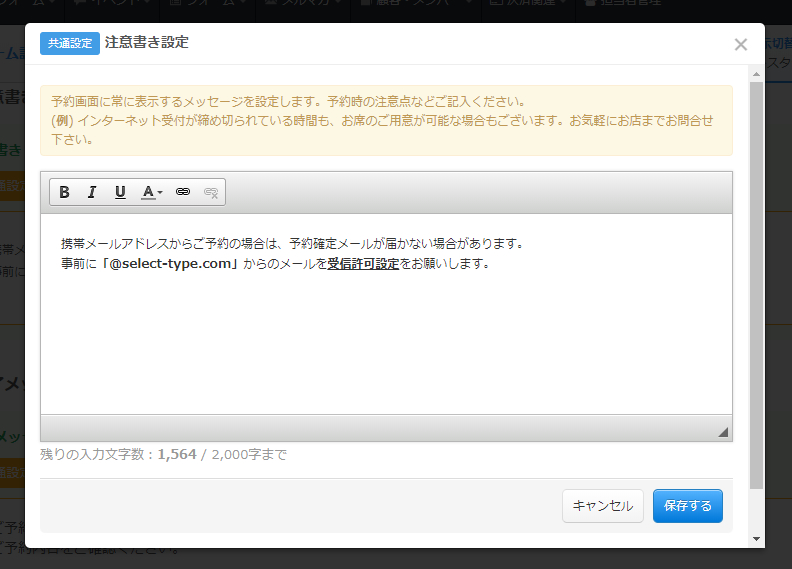The image size is (792, 569).
Task: Click the scrollbar up arrow
Action: 757,73
